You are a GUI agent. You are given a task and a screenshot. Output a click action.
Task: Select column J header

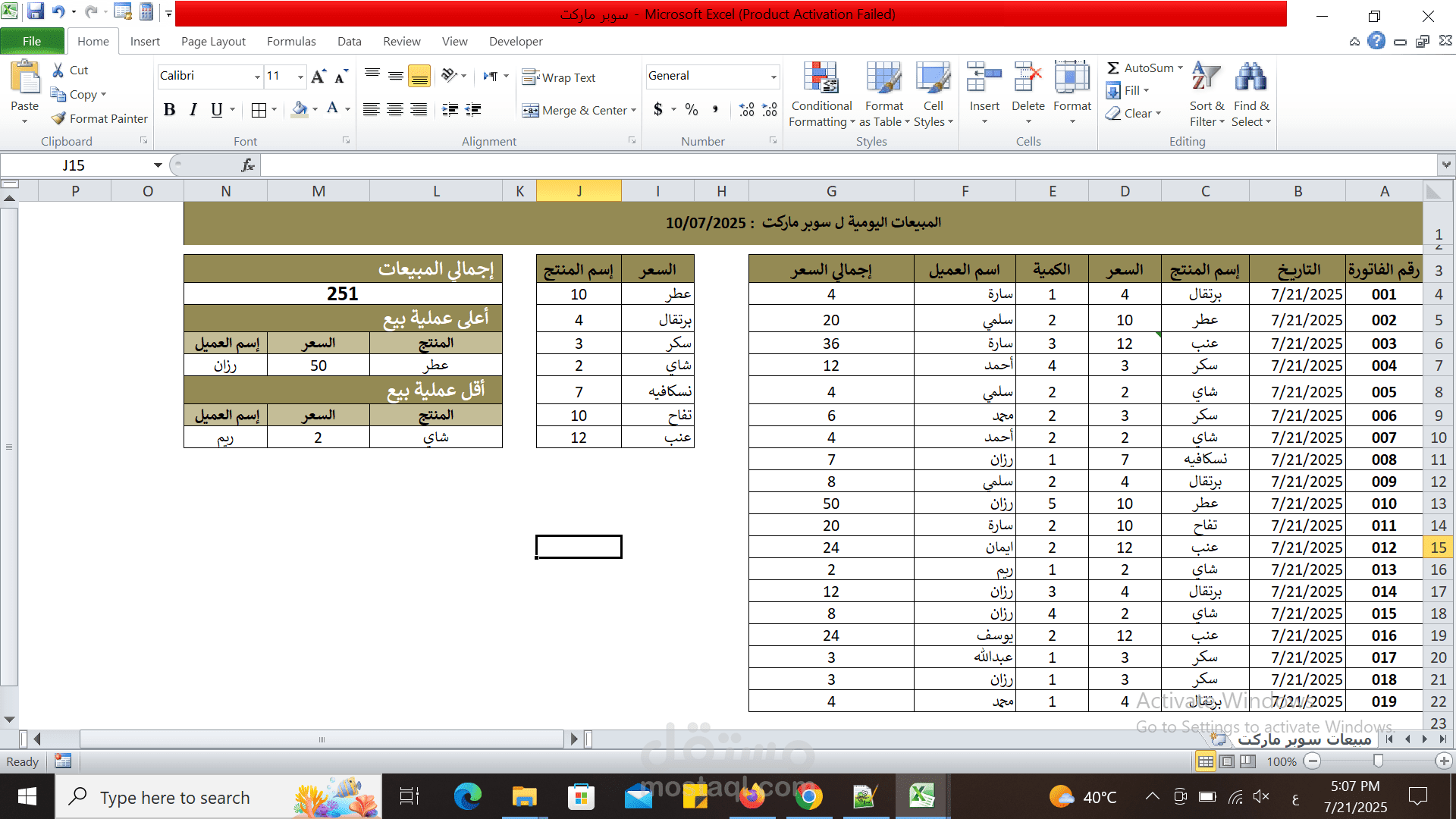579,191
